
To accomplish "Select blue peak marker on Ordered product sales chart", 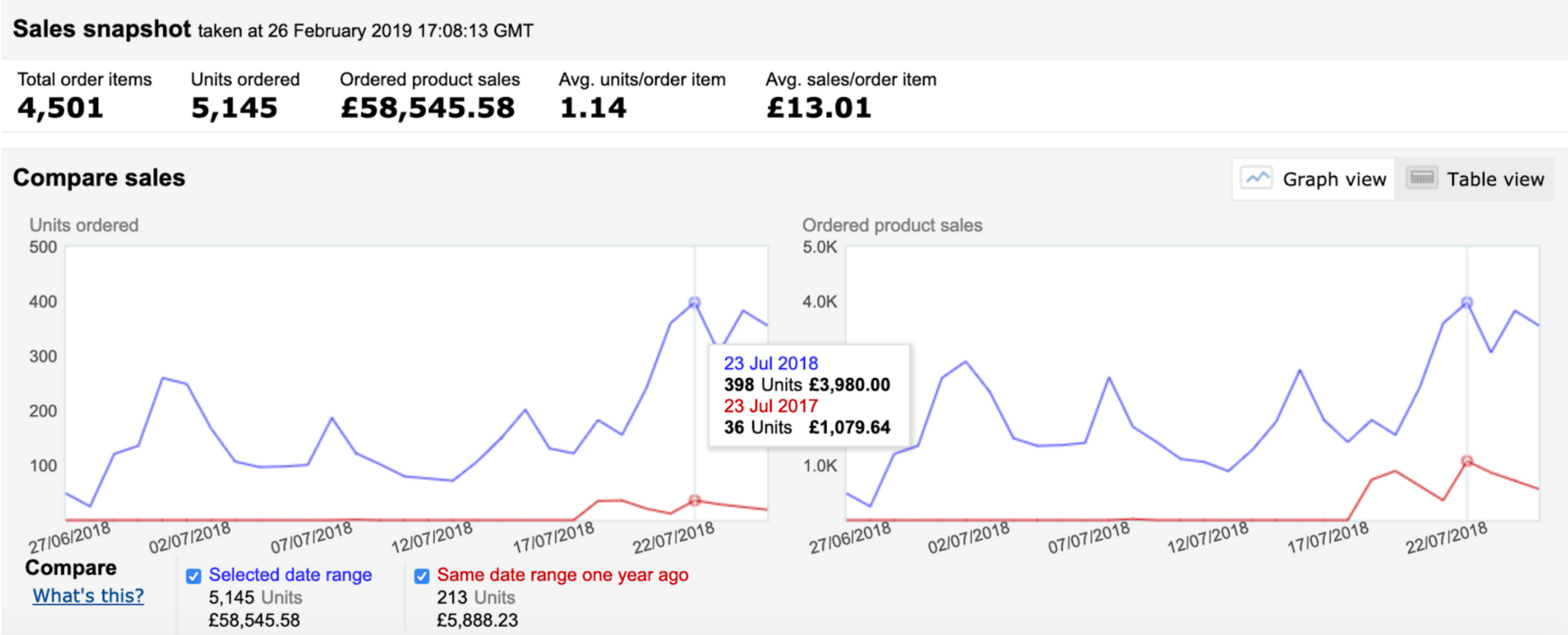I will (1466, 302).
